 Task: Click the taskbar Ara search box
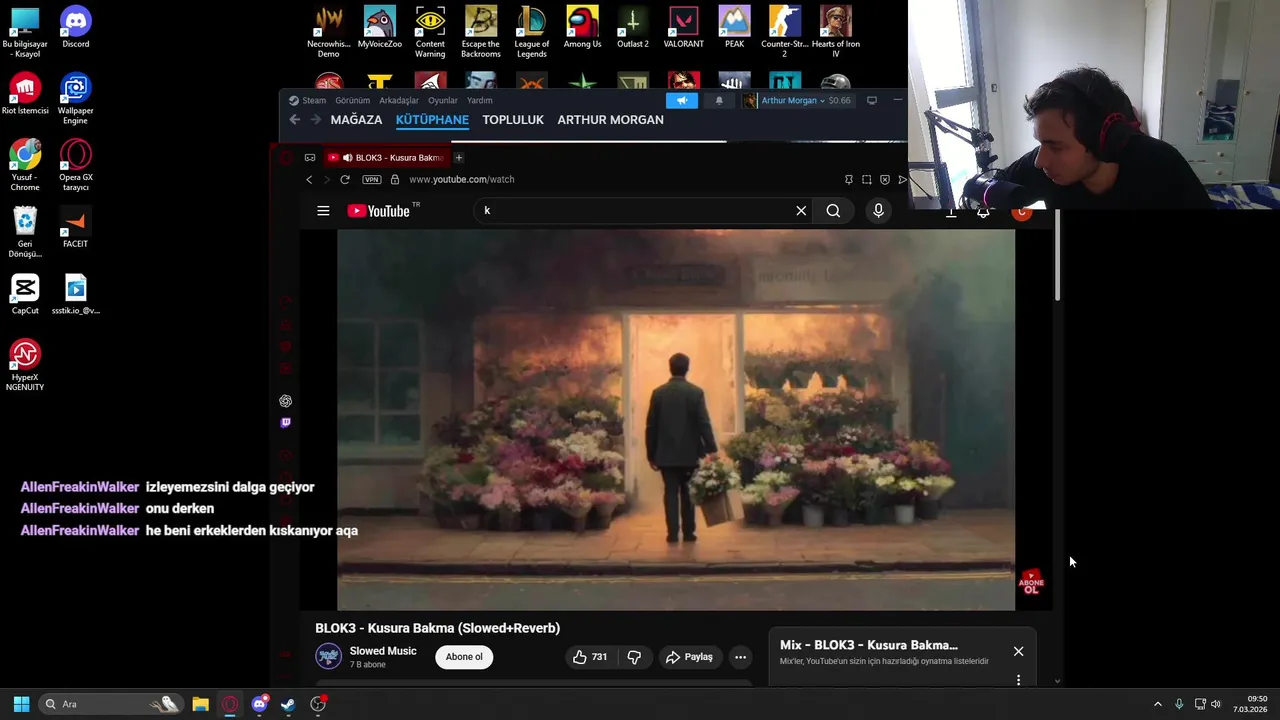pos(110,704)
